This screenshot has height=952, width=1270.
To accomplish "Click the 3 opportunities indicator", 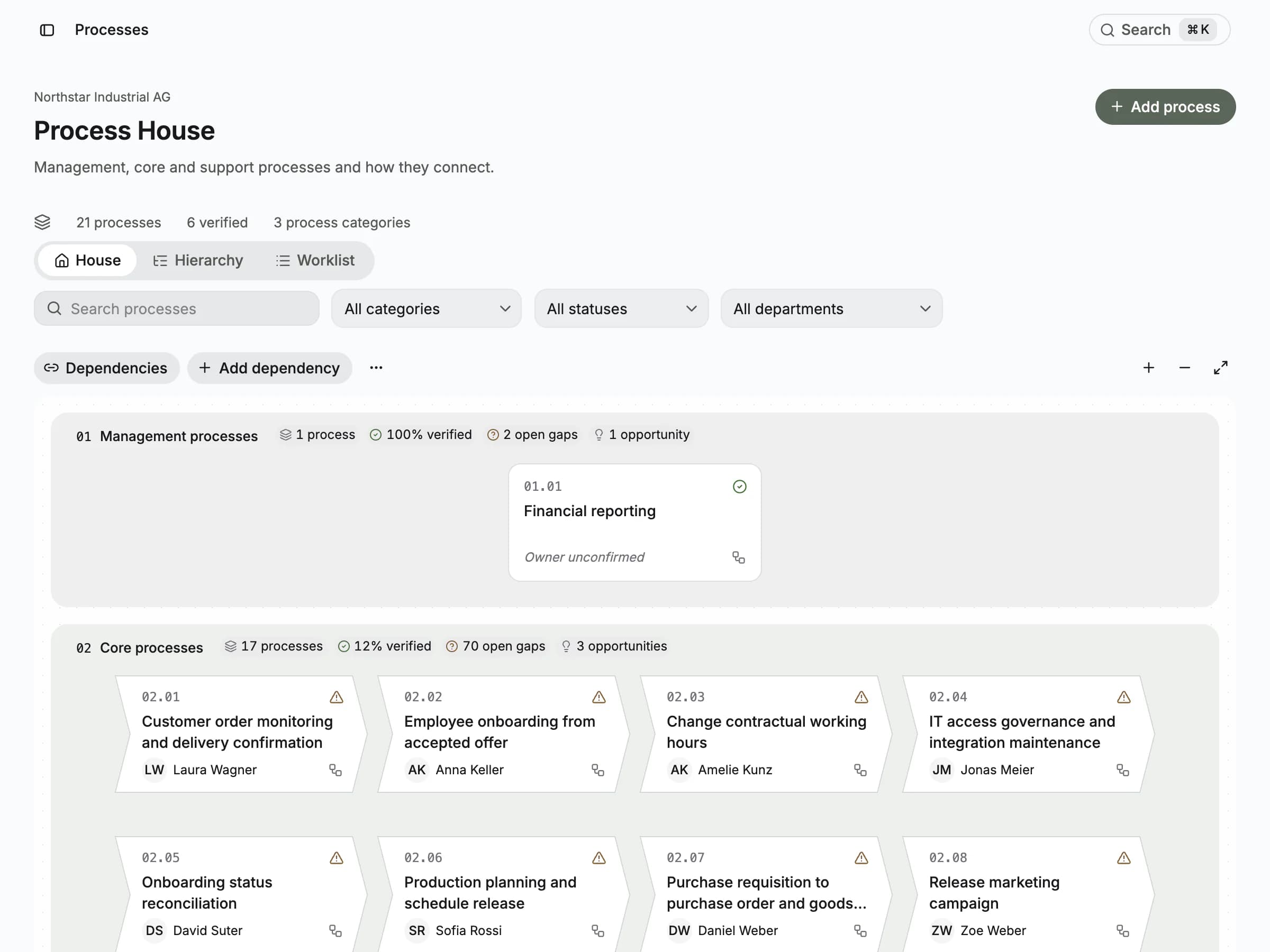I will pyautogui.click(x=614, y=646).
